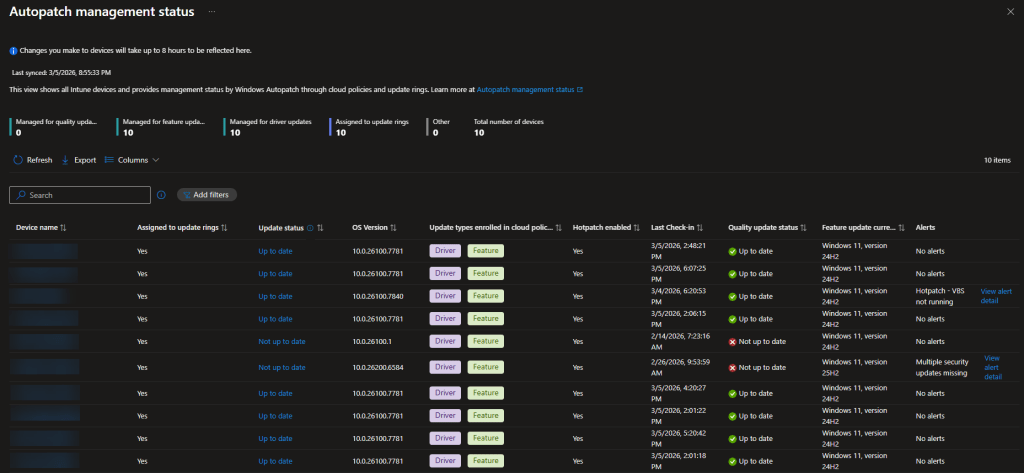Sort by the OS Version column

[393, 228]
